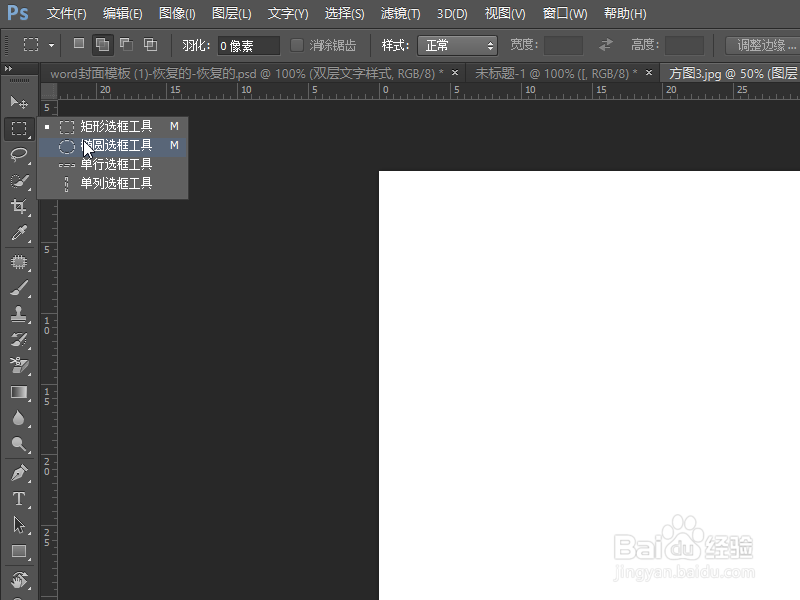Open the tool preset picker dropdown arrow

coord(52,45)
